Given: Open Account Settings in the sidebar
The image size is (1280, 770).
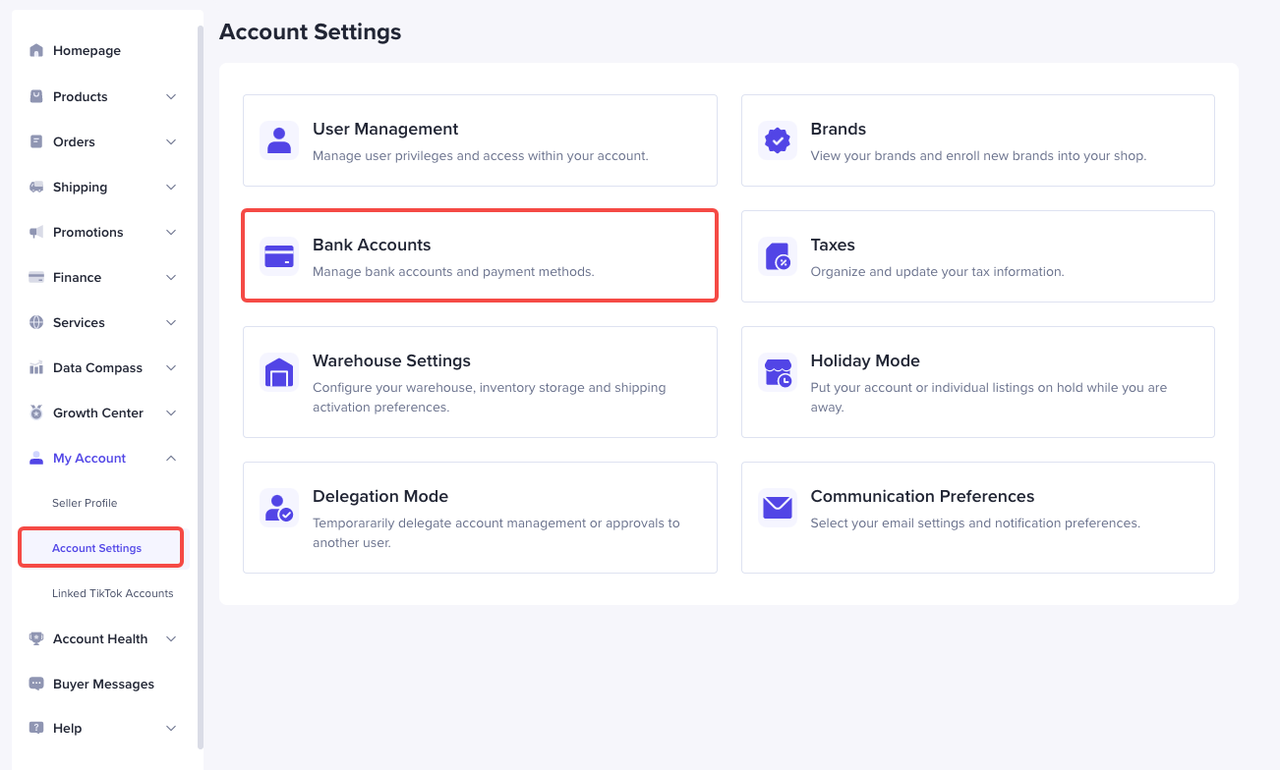Looking at the screenshot, I should [x=97, y=548].
